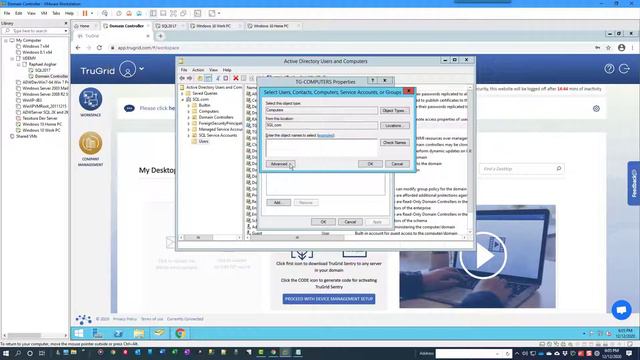
Task: Click the TruGrid Workspace icon
Action: pos(91,99)
